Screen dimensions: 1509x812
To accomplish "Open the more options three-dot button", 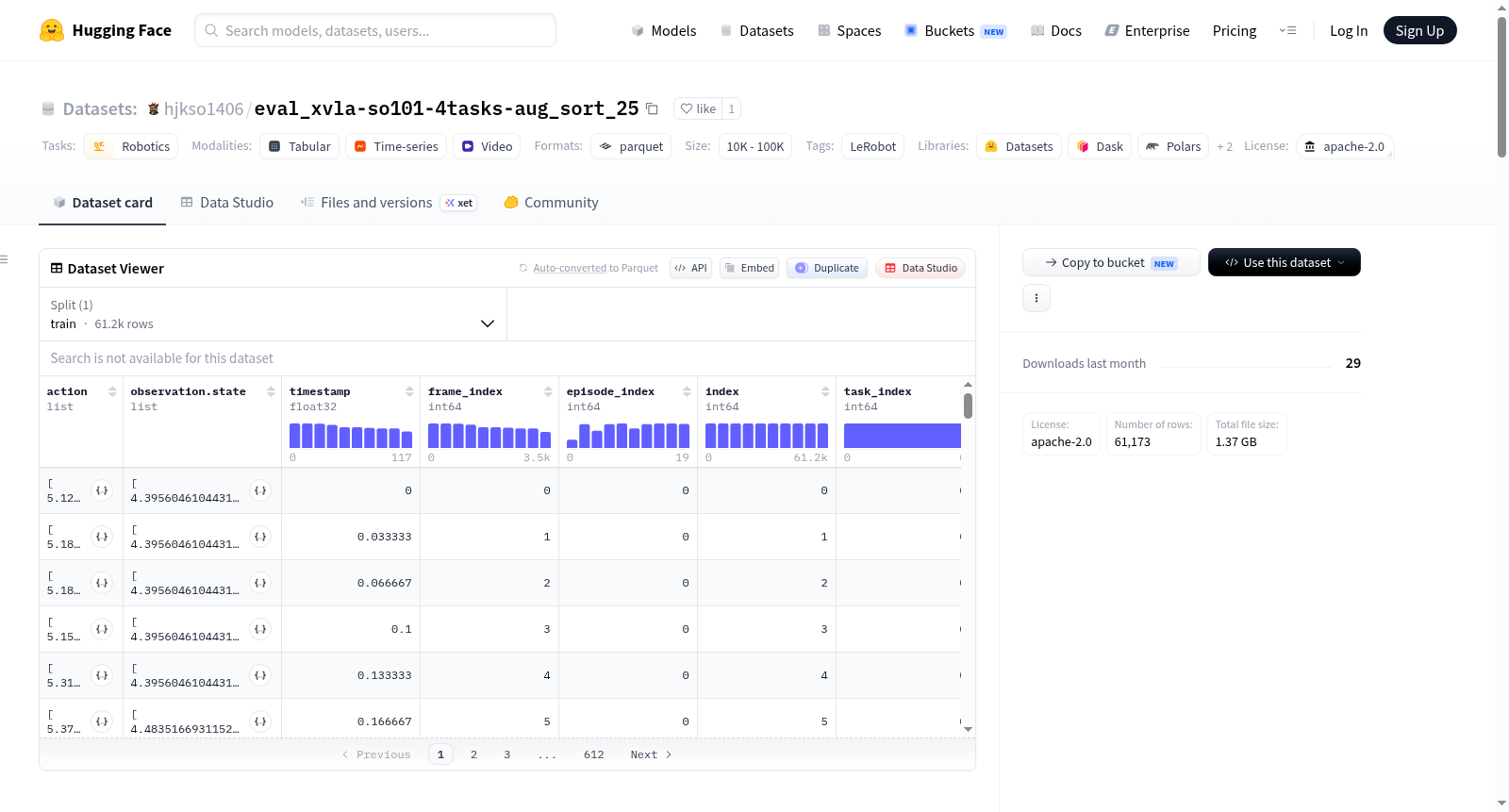I will (1036, 298).
